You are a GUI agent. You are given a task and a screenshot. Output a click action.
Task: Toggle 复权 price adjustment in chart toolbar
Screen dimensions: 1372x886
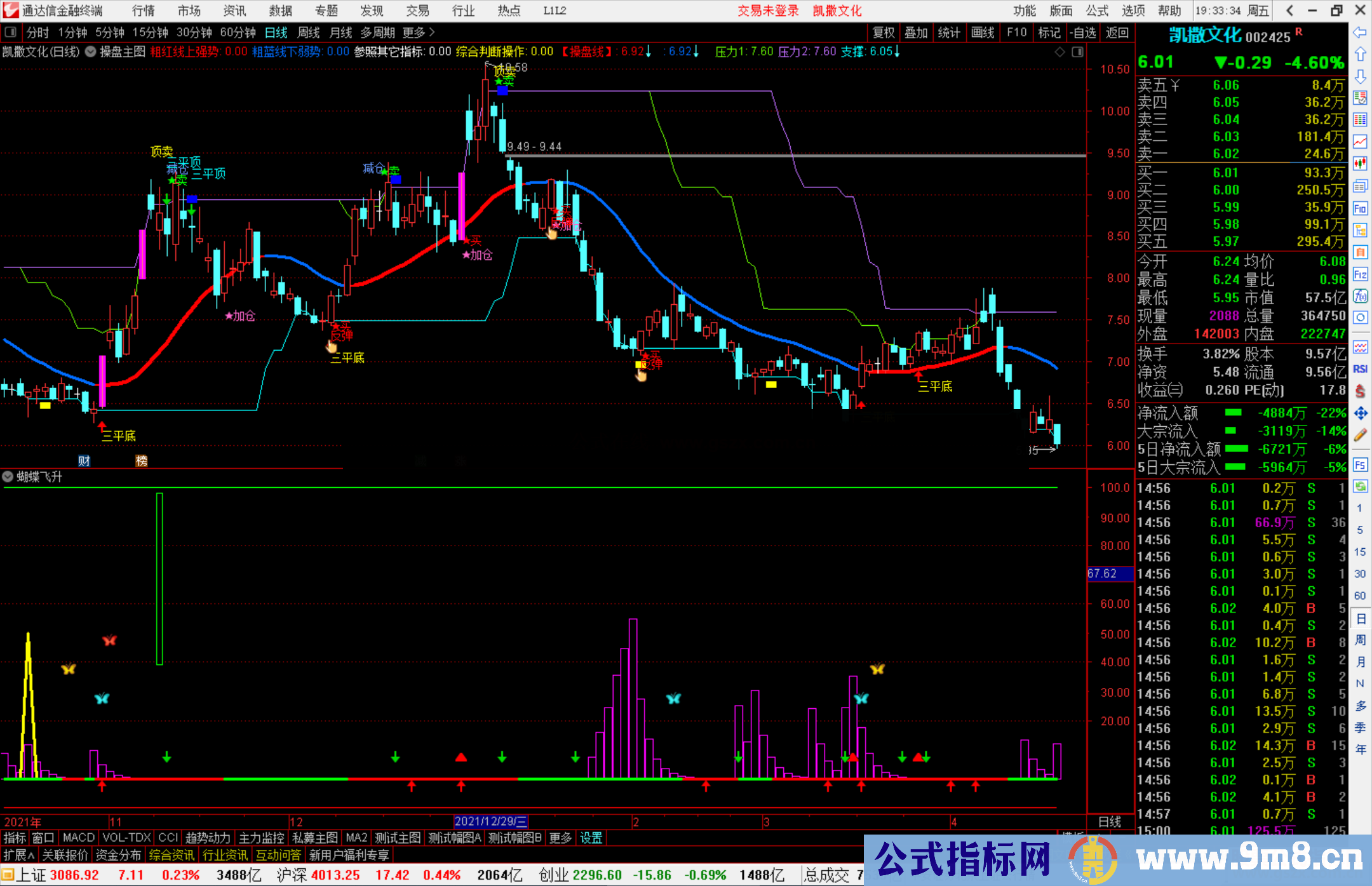883,32
